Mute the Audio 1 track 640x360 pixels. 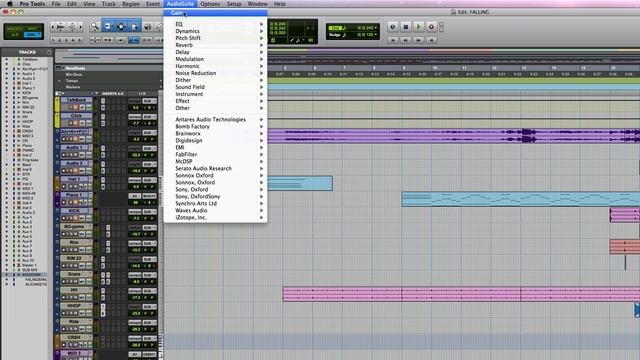point(76,155)
